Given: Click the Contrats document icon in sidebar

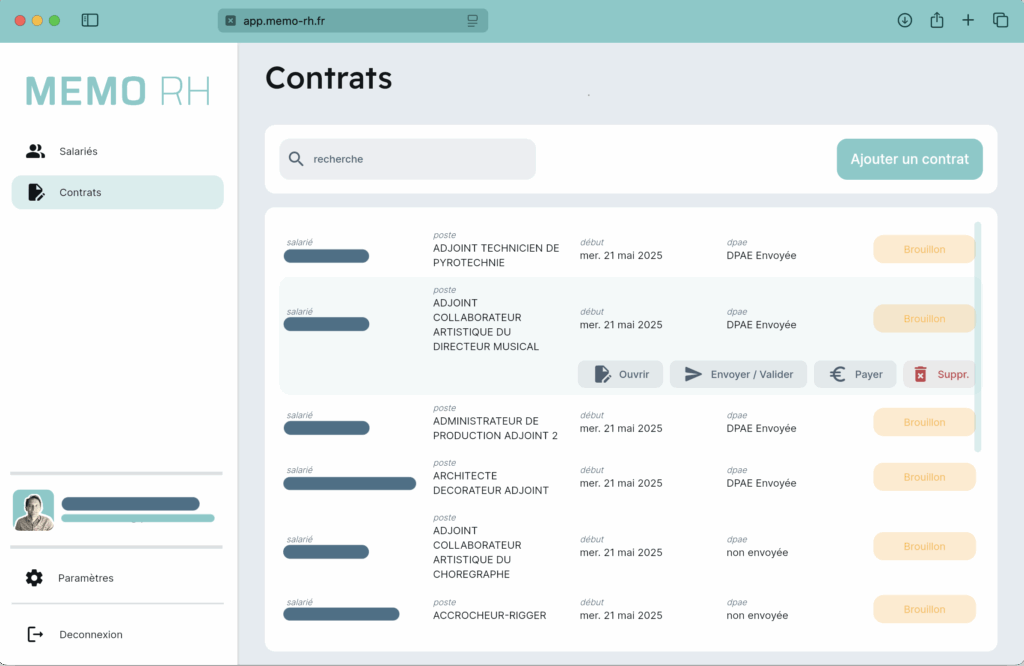Looking at the screenshot, I should (36, 192).
